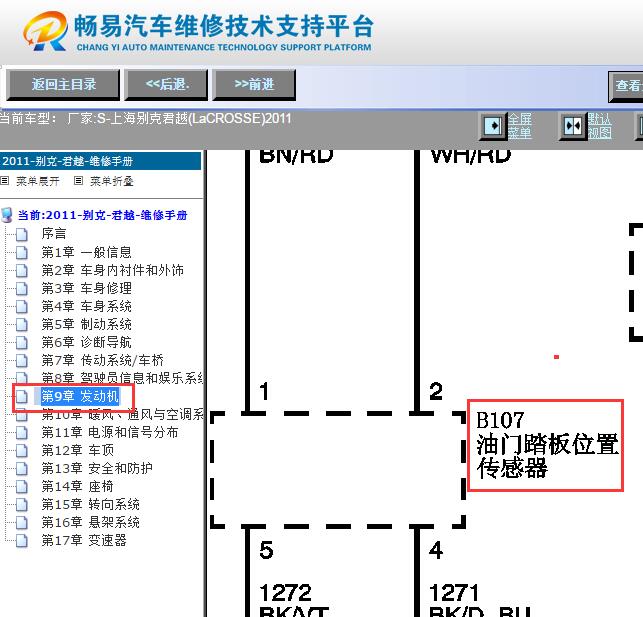Open 第10章 暖风、通风与空调系统

(122, 414)
